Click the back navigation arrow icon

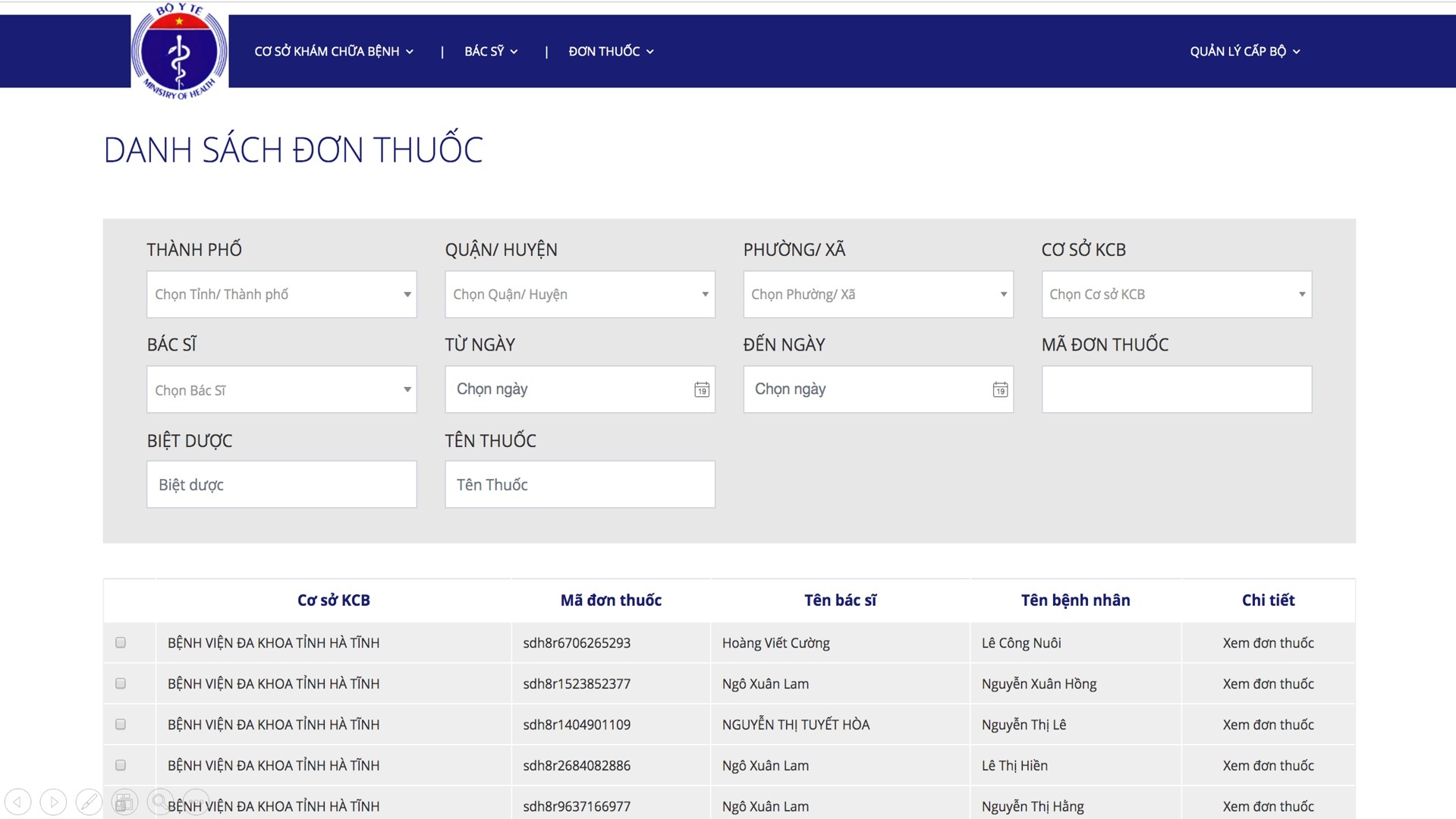[17, 802]
